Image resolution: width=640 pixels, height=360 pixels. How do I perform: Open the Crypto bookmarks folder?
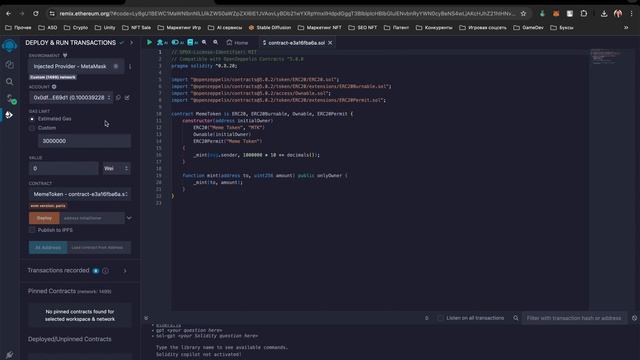point(76,28)
